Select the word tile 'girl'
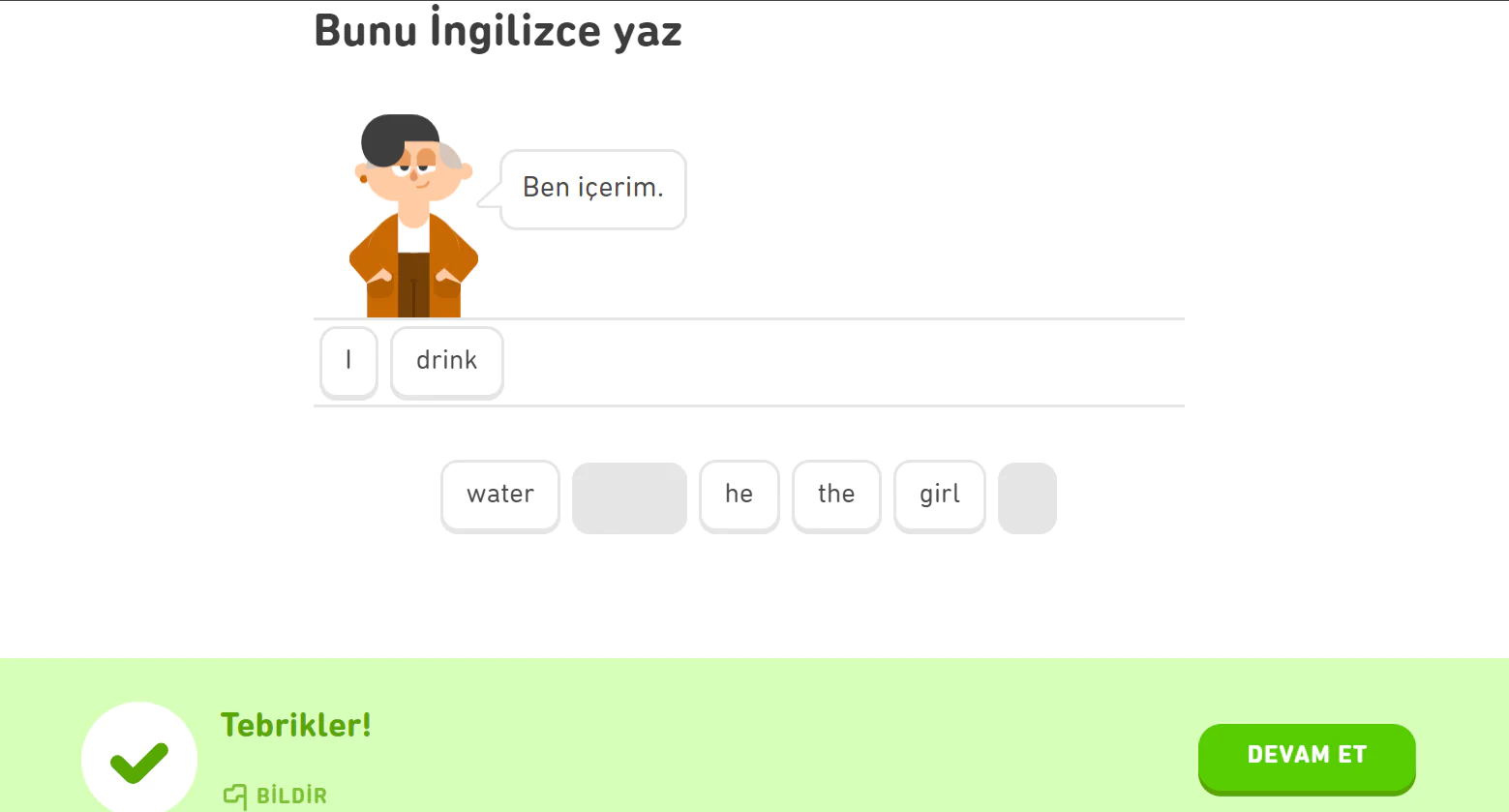The image size is (1509, 812). (x=938, y=496)
